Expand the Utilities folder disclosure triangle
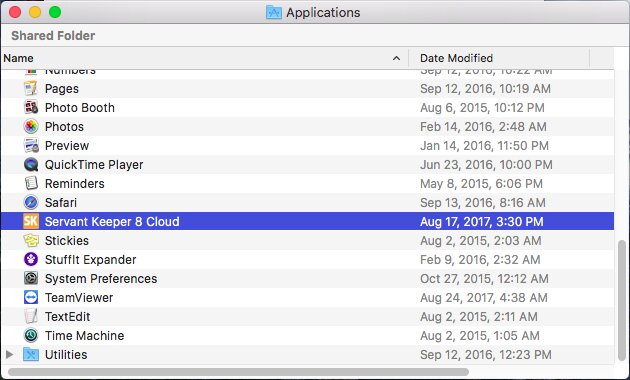Image resolution: width=630 pixels, height=380 pixels. (10, 354)
